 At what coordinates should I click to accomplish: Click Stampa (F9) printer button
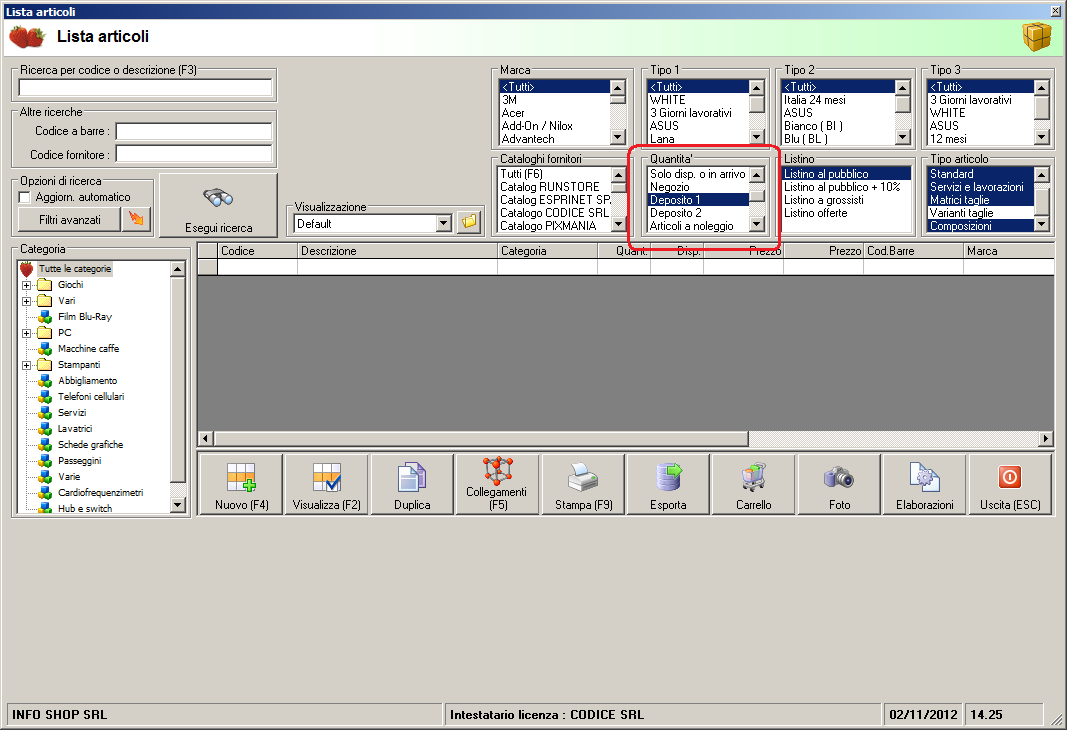[583, 484]
